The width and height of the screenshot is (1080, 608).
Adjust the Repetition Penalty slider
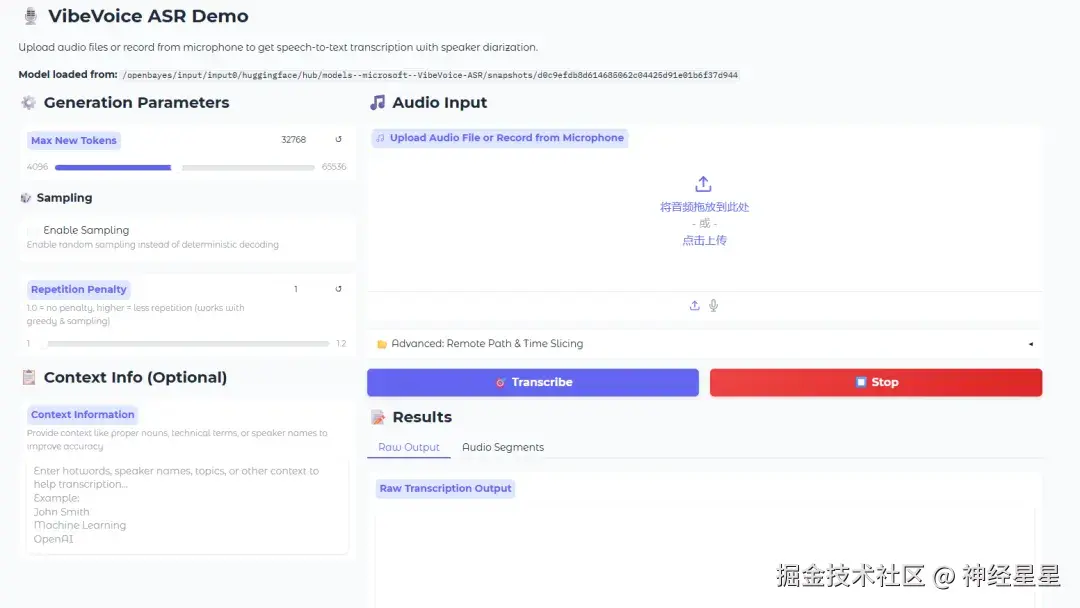point(185,343)
